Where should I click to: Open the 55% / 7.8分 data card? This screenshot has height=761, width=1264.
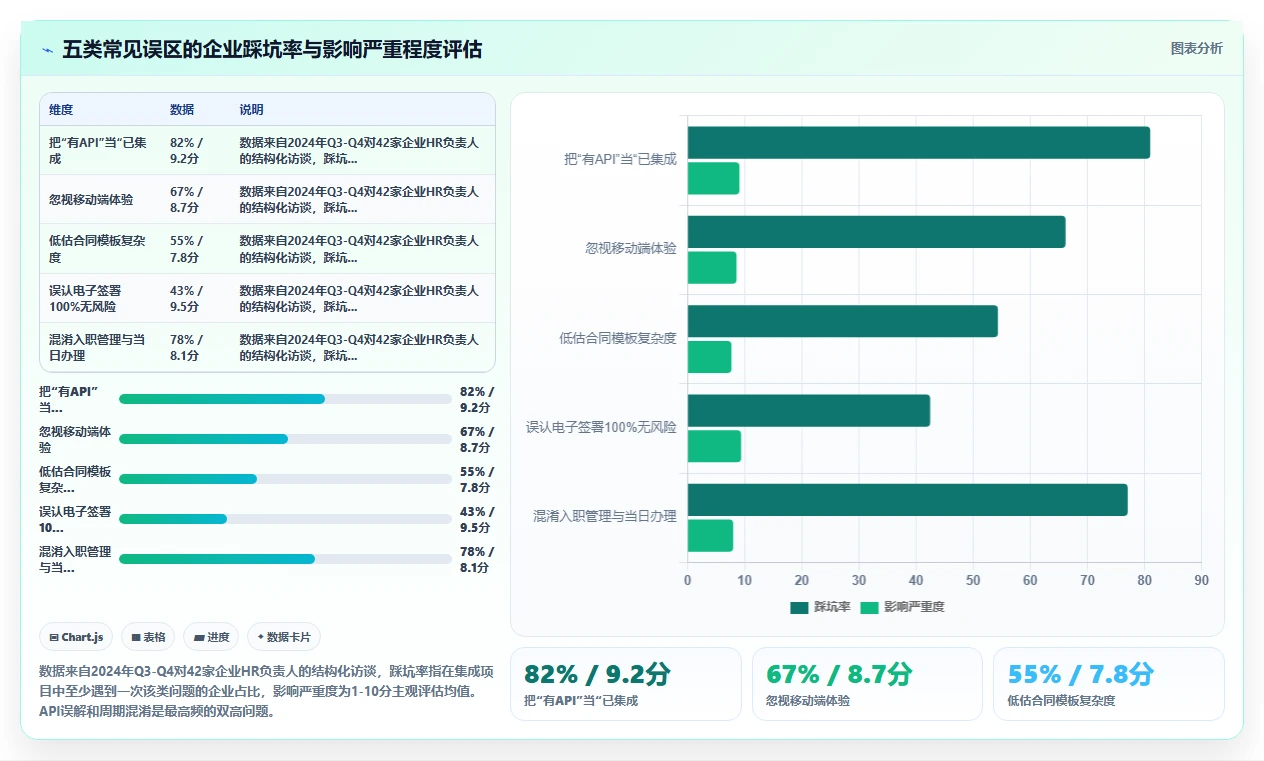1108,684
